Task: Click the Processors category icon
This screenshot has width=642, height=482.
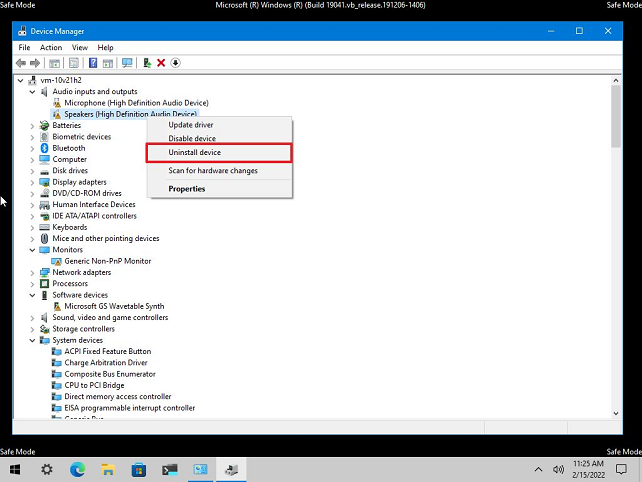Action: (44, 284)
